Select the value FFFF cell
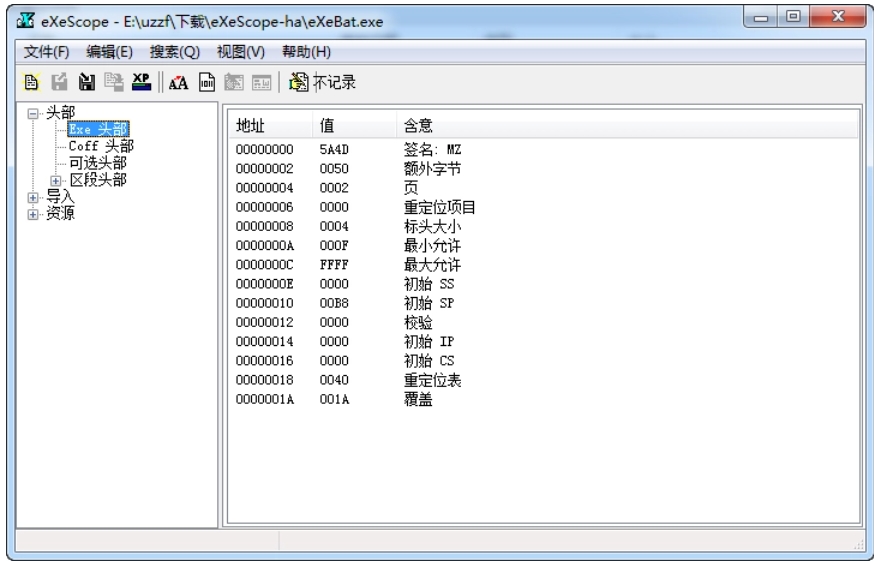Screen dimensions: 874x561 (334, 264)
